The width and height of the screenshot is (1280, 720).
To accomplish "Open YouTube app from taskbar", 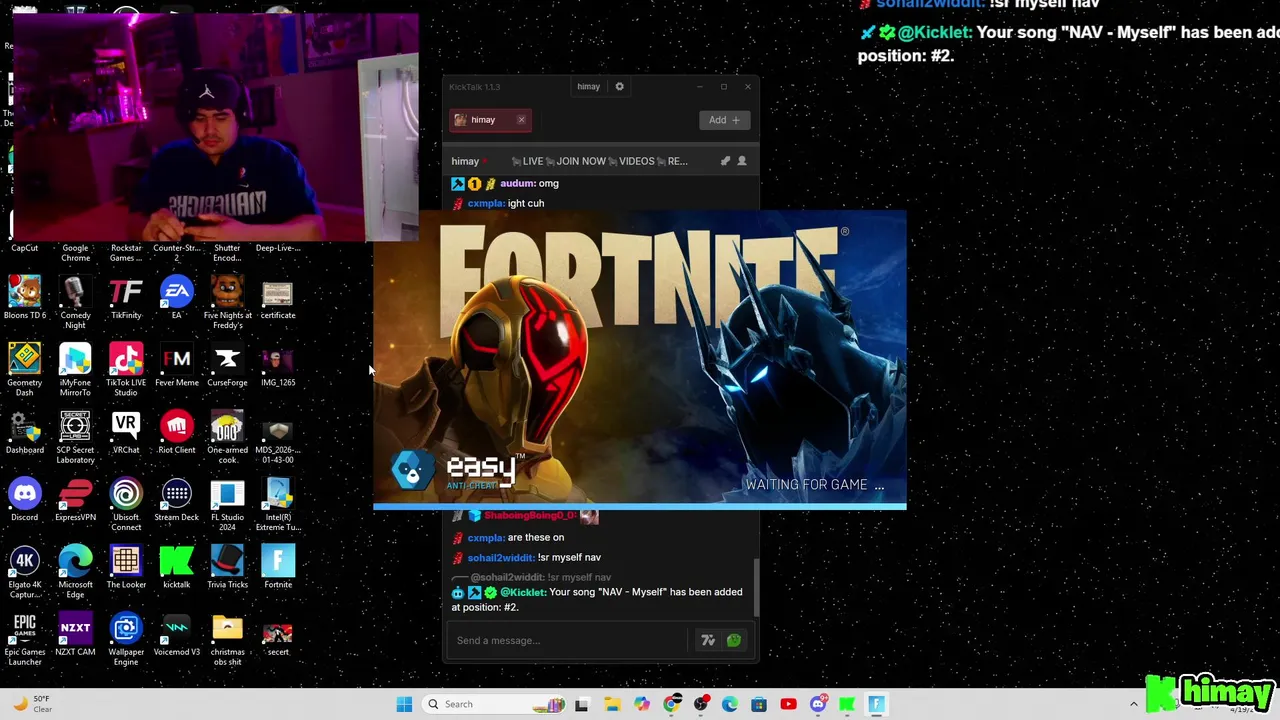I will (x=788, y=704).
